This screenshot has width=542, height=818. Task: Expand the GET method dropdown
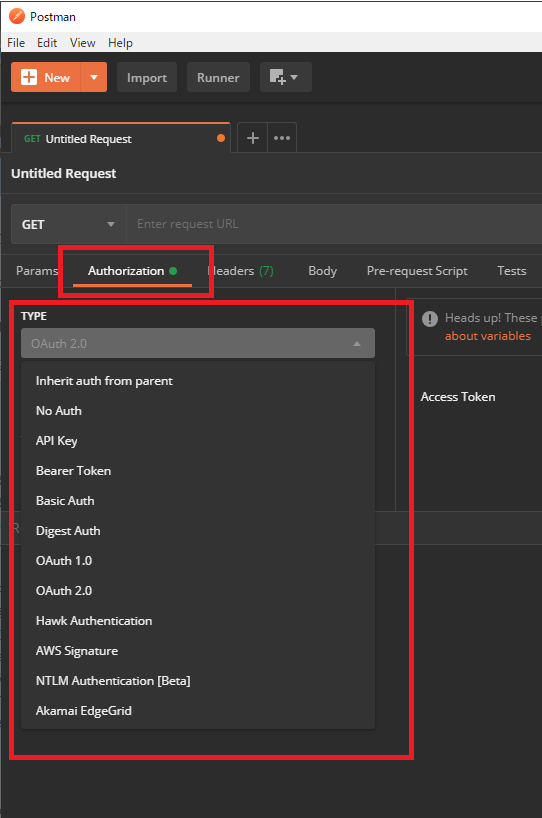pyautogui.click(x=68, y=224)
